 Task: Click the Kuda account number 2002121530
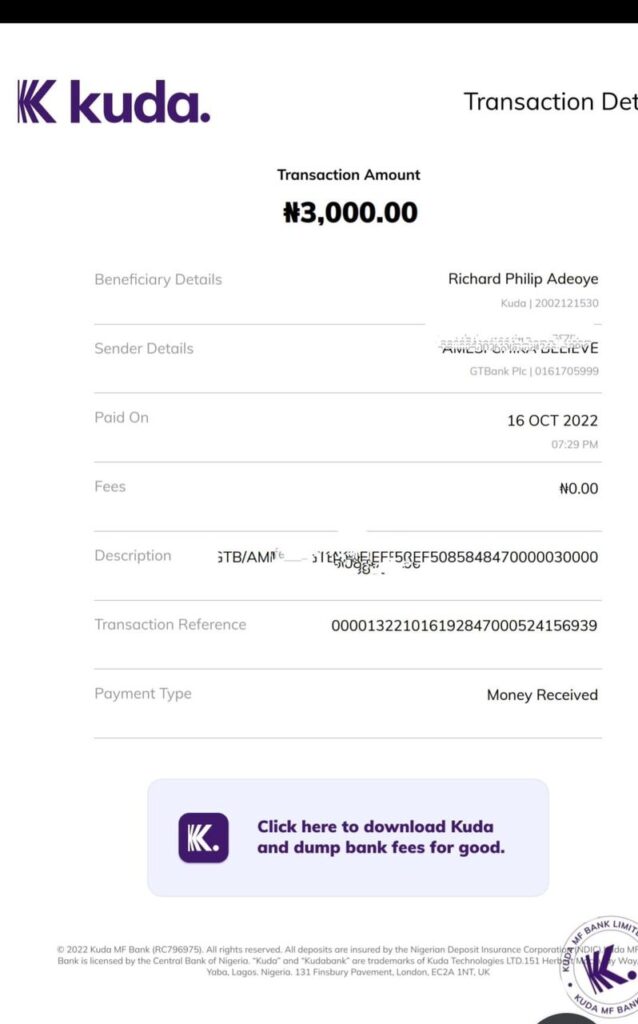566,303
